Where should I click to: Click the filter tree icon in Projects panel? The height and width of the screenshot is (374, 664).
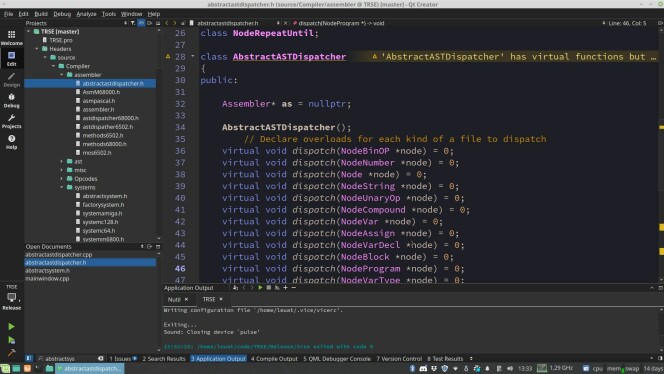coord(133,23)
